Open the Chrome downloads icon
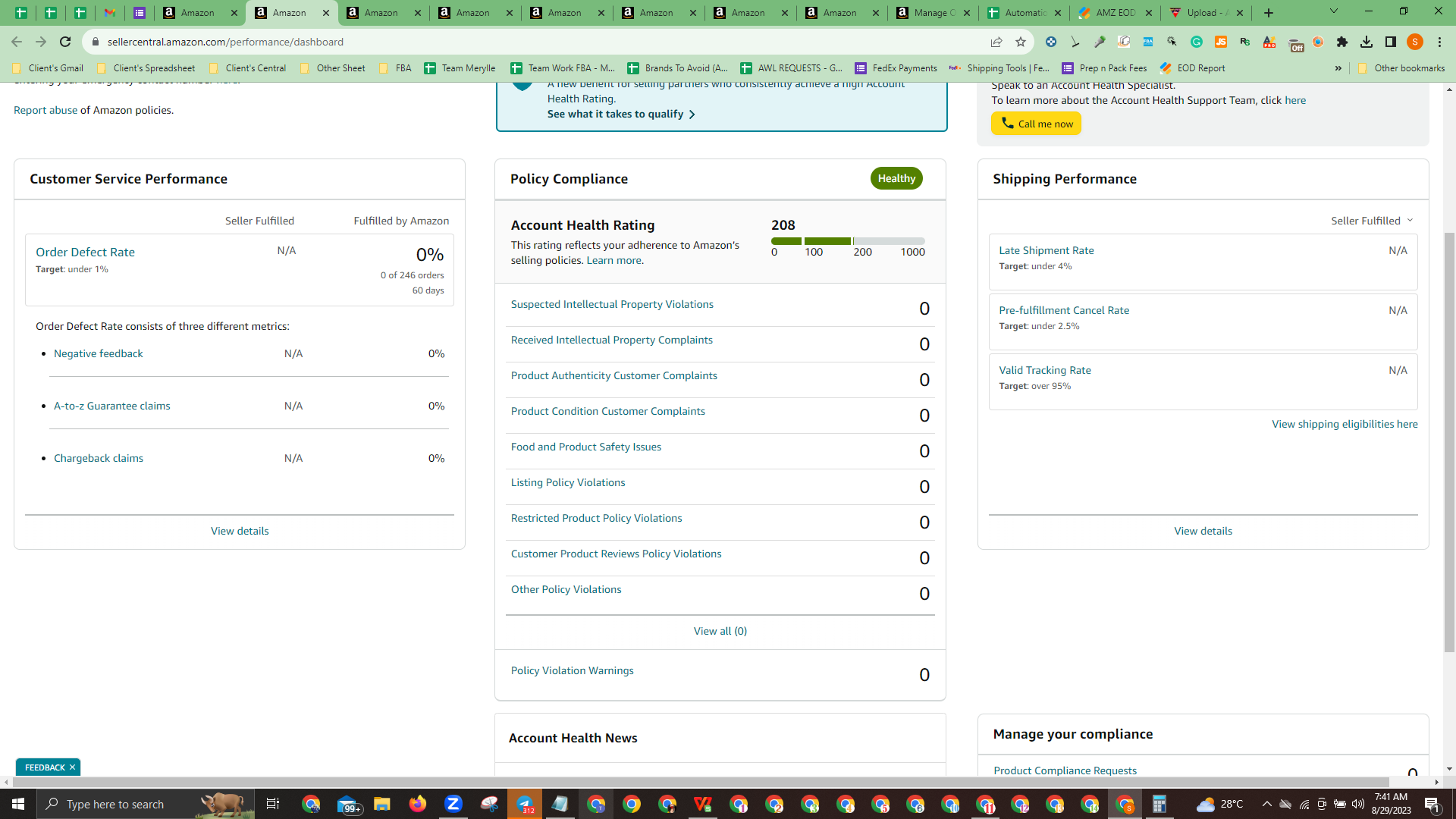The width and height of the screenshot is (1456, 819). [1367, 42]
